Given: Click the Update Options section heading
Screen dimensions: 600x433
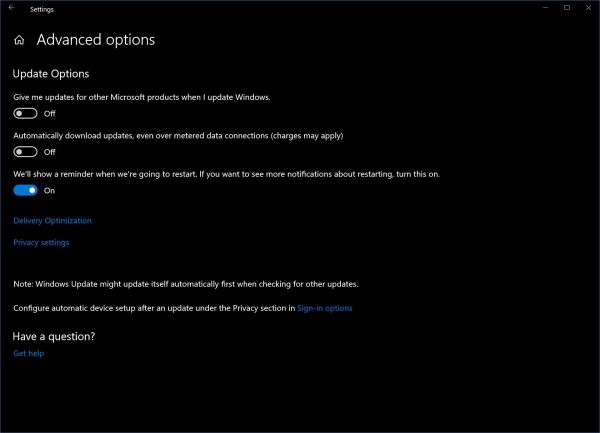Looking at the screenshot, I should pyautogui.click(x=51, y=74).
